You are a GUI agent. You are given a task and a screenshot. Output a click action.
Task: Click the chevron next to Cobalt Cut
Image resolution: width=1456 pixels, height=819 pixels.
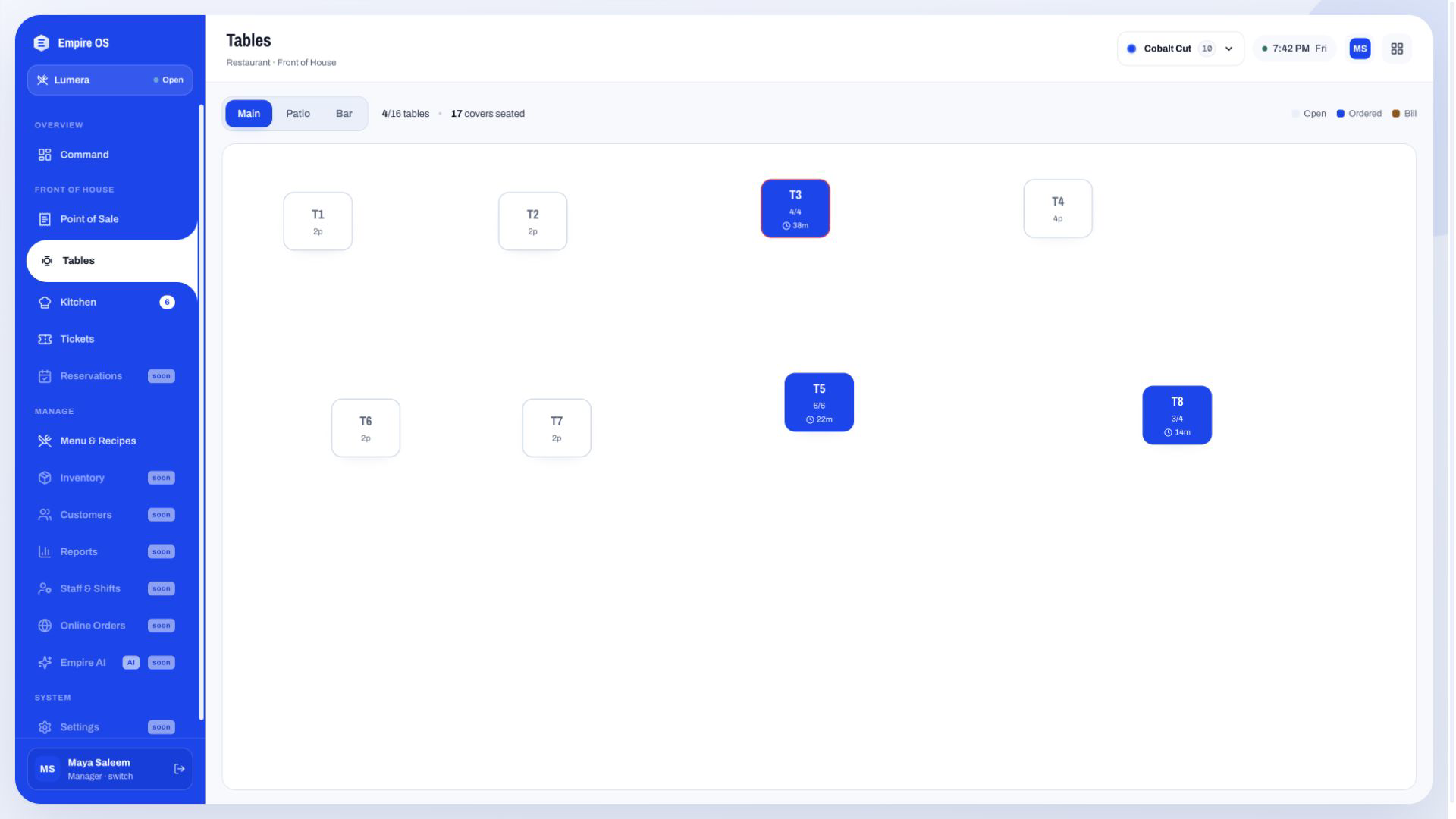1229,49
